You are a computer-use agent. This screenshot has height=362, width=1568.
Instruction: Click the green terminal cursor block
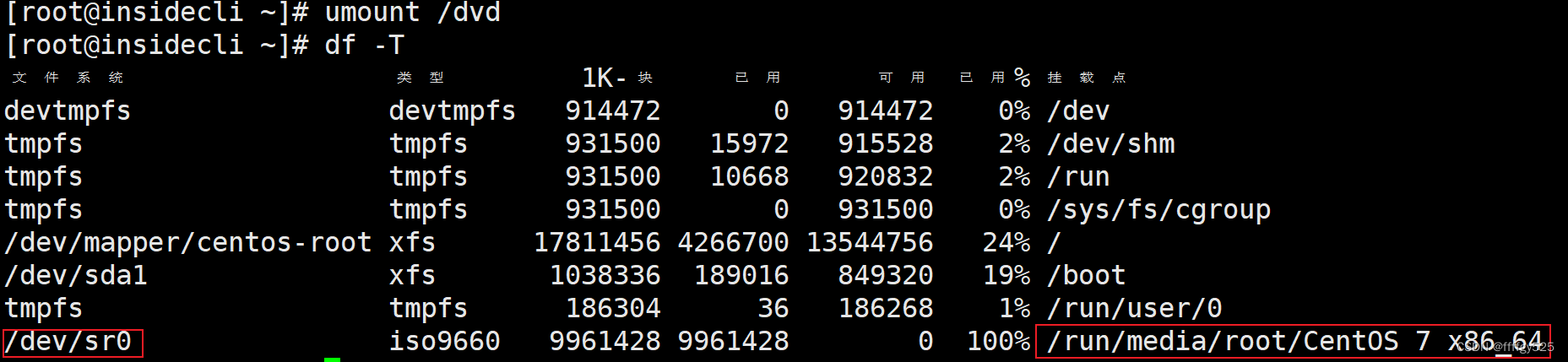pos(333,359)
